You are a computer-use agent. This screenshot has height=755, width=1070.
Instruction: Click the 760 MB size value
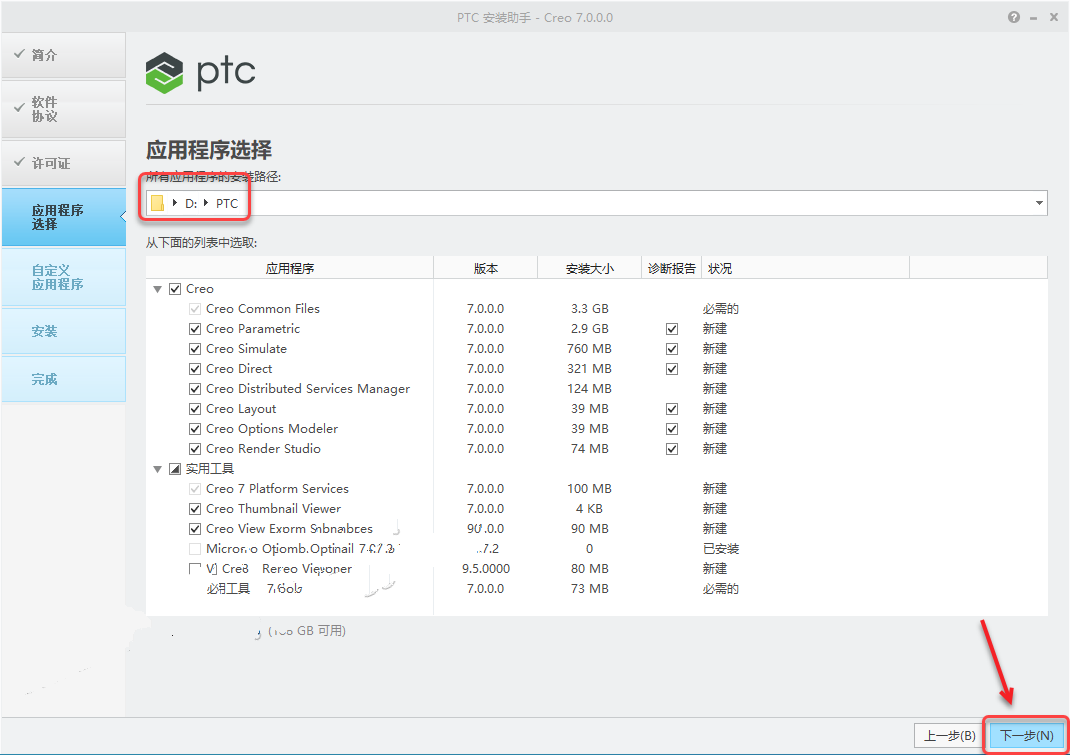tap(590, 349)
